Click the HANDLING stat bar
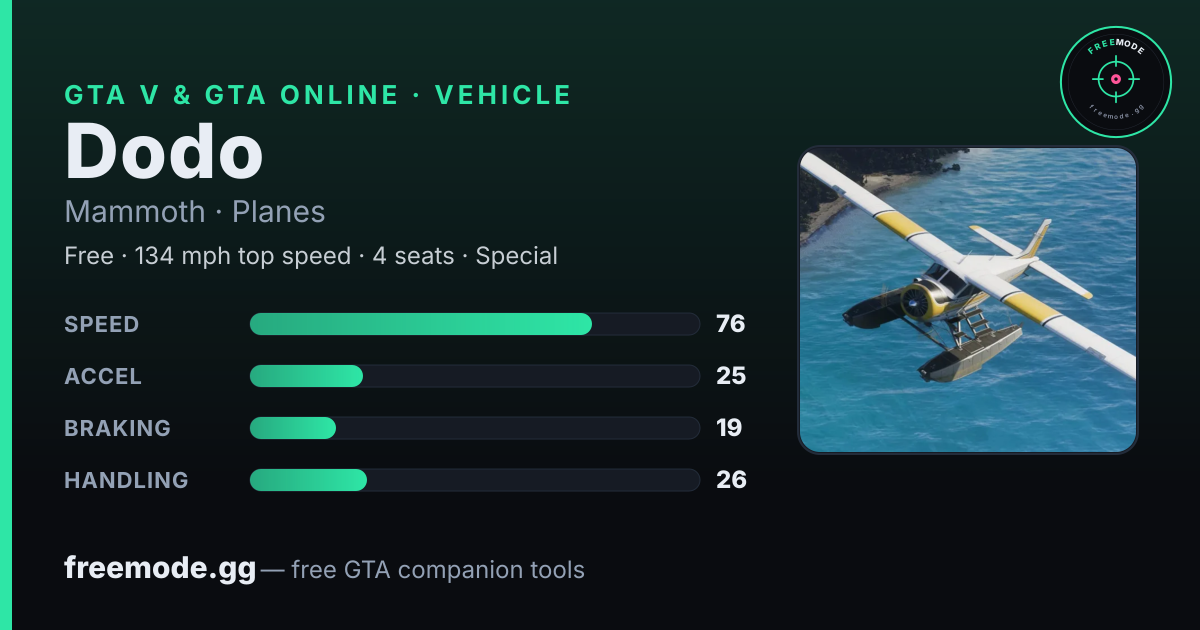The height and width of the screenshot is (630, 1200). [474, 480]
